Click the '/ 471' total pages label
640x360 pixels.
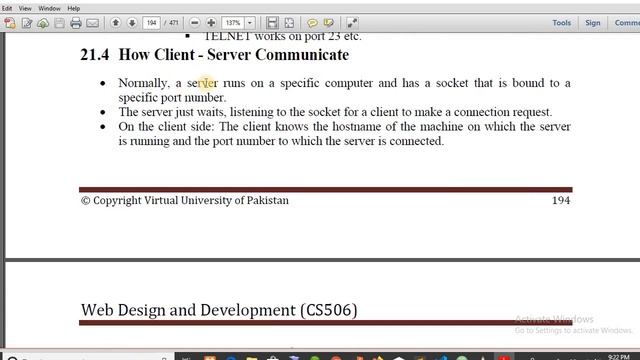tap(171, 23)
